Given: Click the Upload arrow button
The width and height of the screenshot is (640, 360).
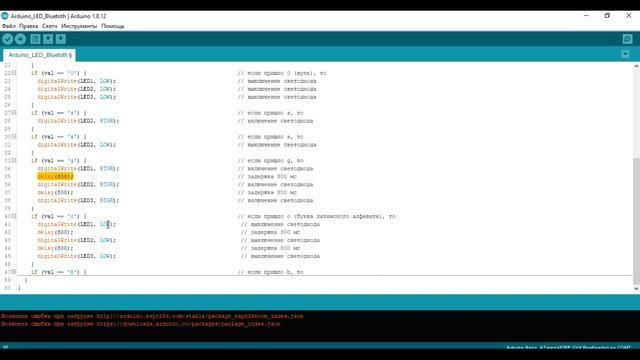Looking at the screenshot, I should point(20,39).
